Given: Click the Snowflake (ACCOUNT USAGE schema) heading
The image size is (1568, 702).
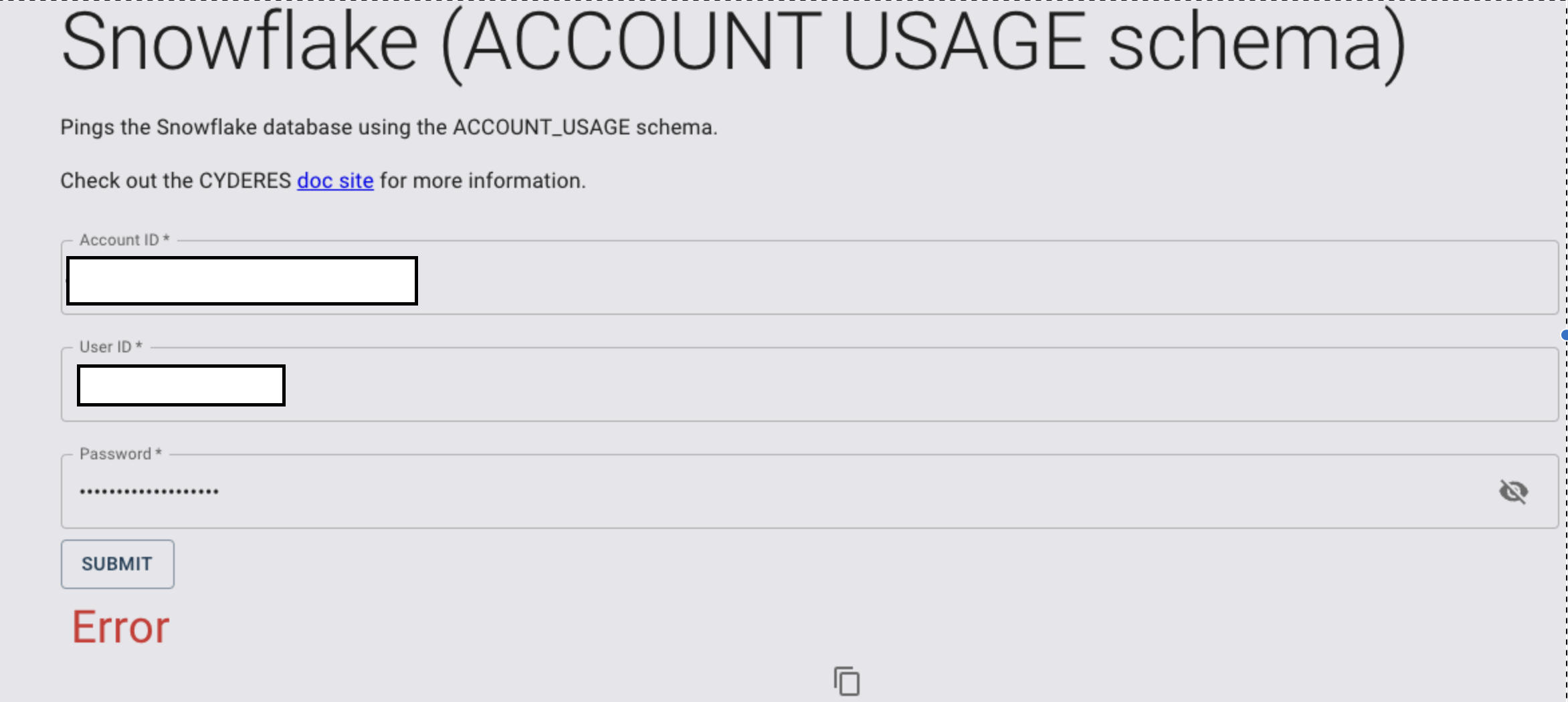Looking at the screenshot, I should [x=732, y=43].
